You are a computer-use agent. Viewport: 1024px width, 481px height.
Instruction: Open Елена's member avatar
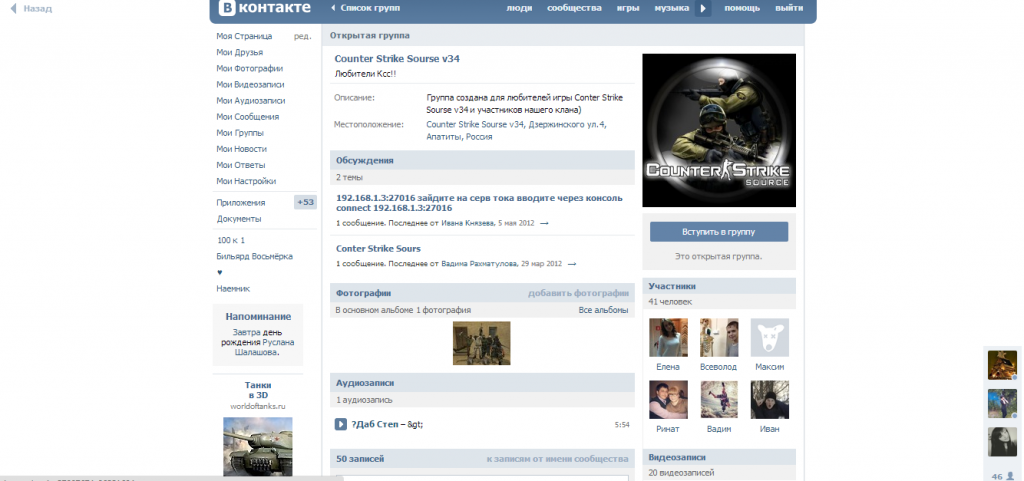point(668,338)
